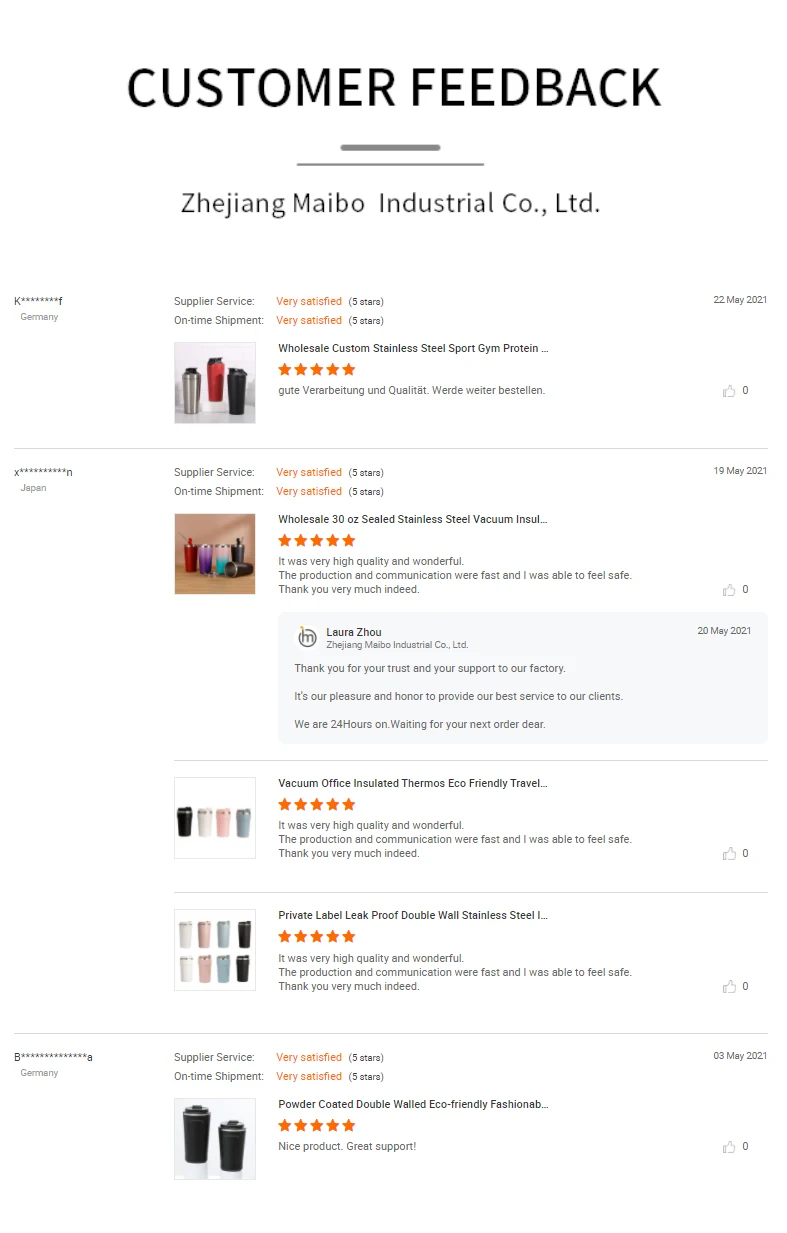Image resolution: width=787 pixels, height=1233 pixels.
Task: Open Vacuum Office Insulated Thermos product link
Action: click(x=413, y=784)
